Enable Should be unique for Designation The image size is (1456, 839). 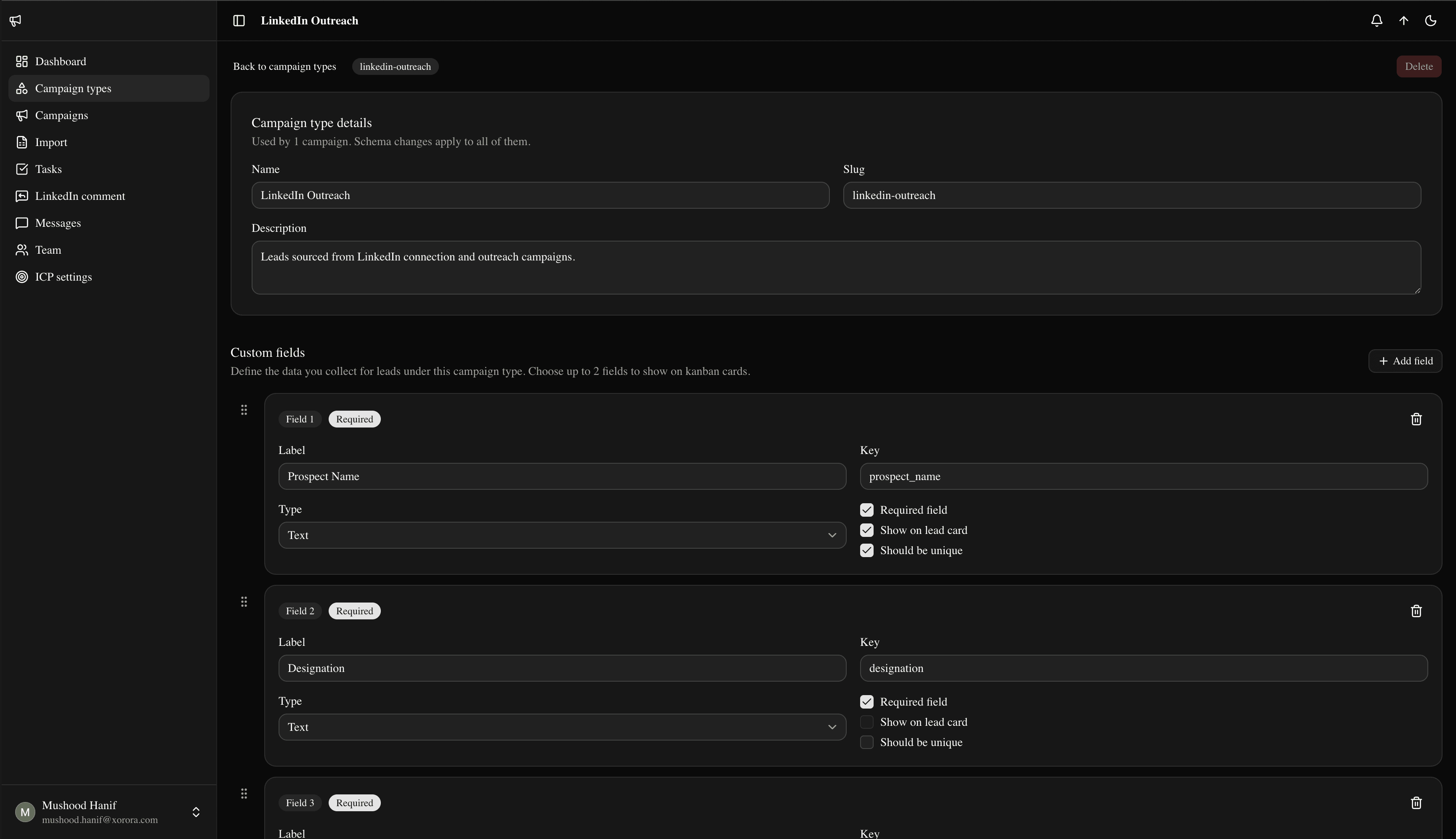click(866, 742)
